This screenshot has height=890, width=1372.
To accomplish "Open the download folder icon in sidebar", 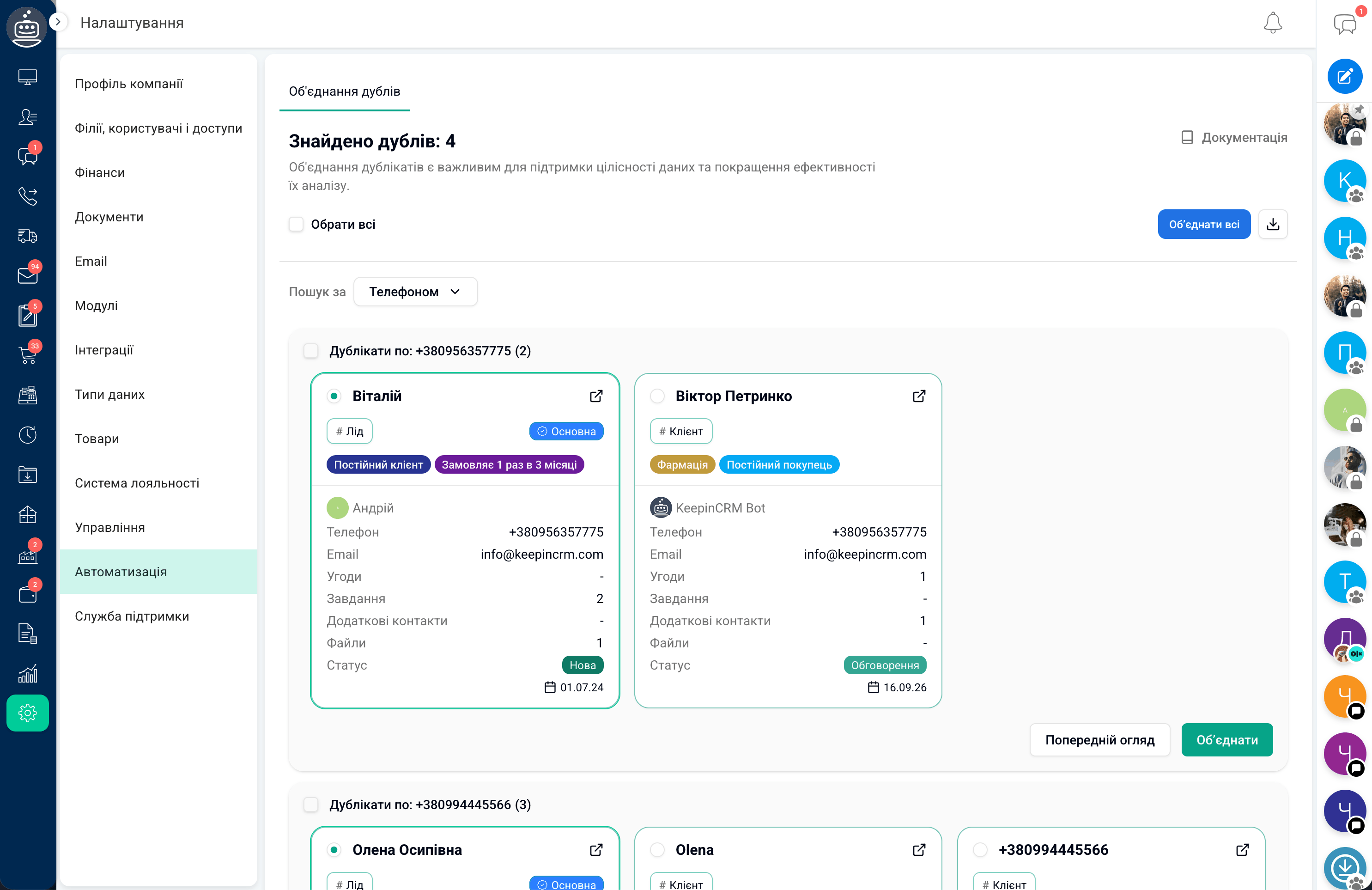I will point(28,474).
